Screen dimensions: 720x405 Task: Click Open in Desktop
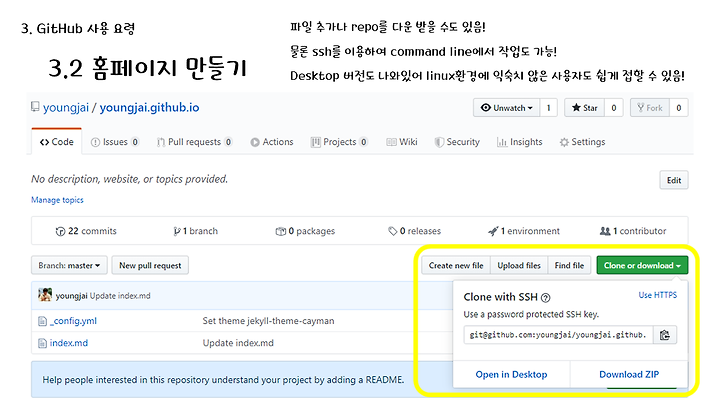512,374
